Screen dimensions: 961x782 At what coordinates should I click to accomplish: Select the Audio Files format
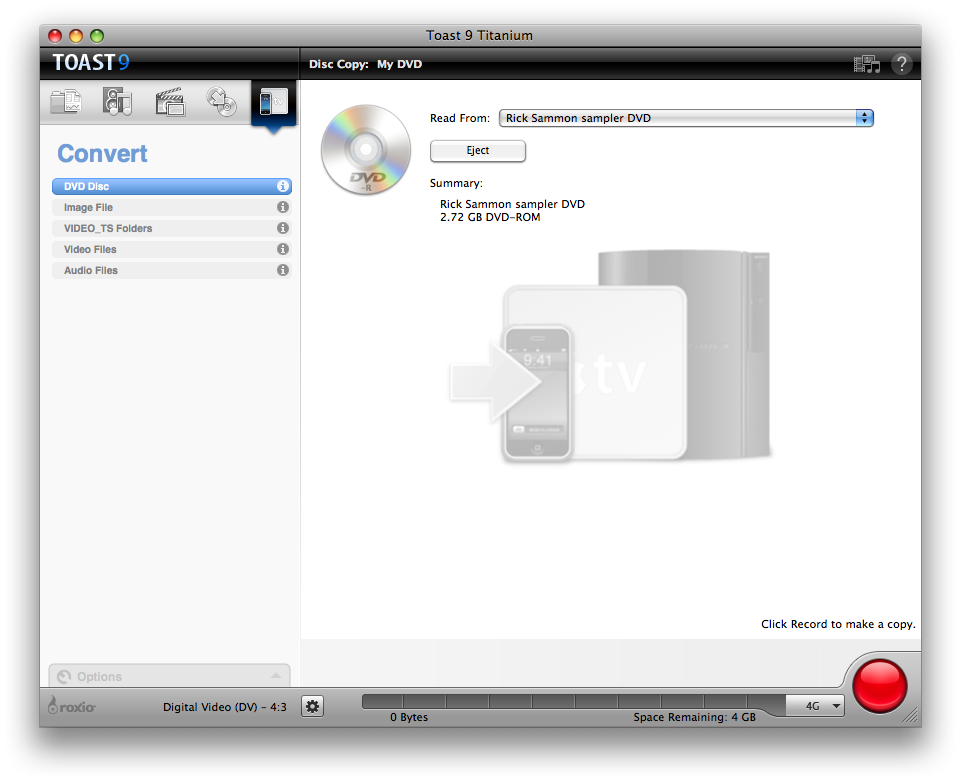[x=172, y=270]
